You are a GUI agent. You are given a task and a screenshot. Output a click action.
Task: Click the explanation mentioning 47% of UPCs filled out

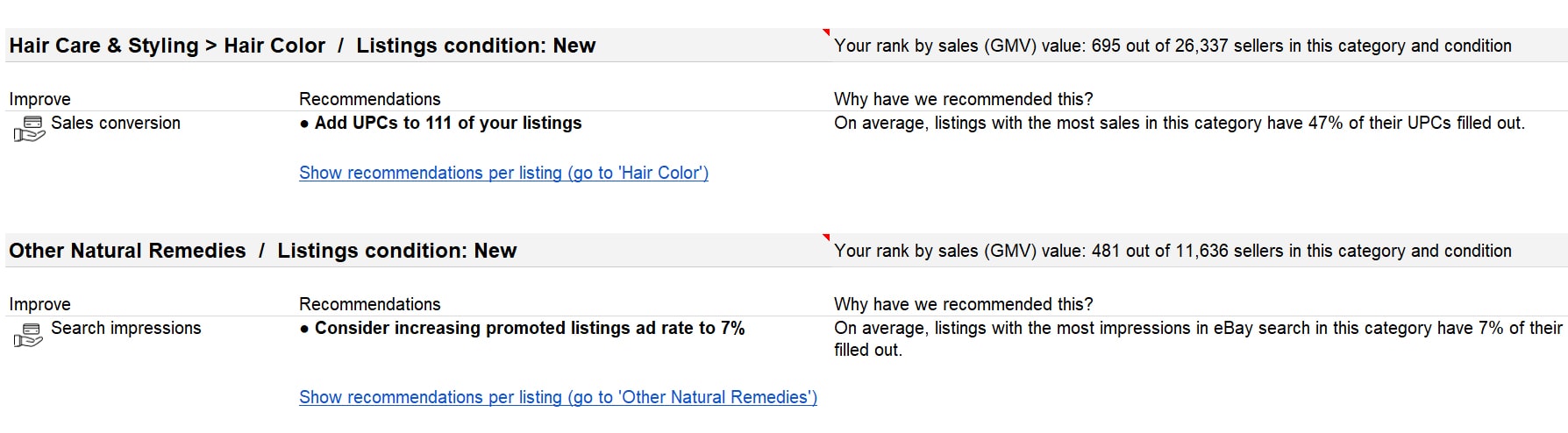[1180, 123]
